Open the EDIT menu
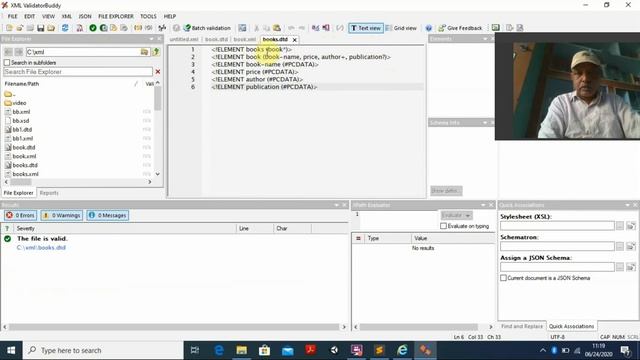The width and height of the screenshot is (640, 360). click(29, 16)
